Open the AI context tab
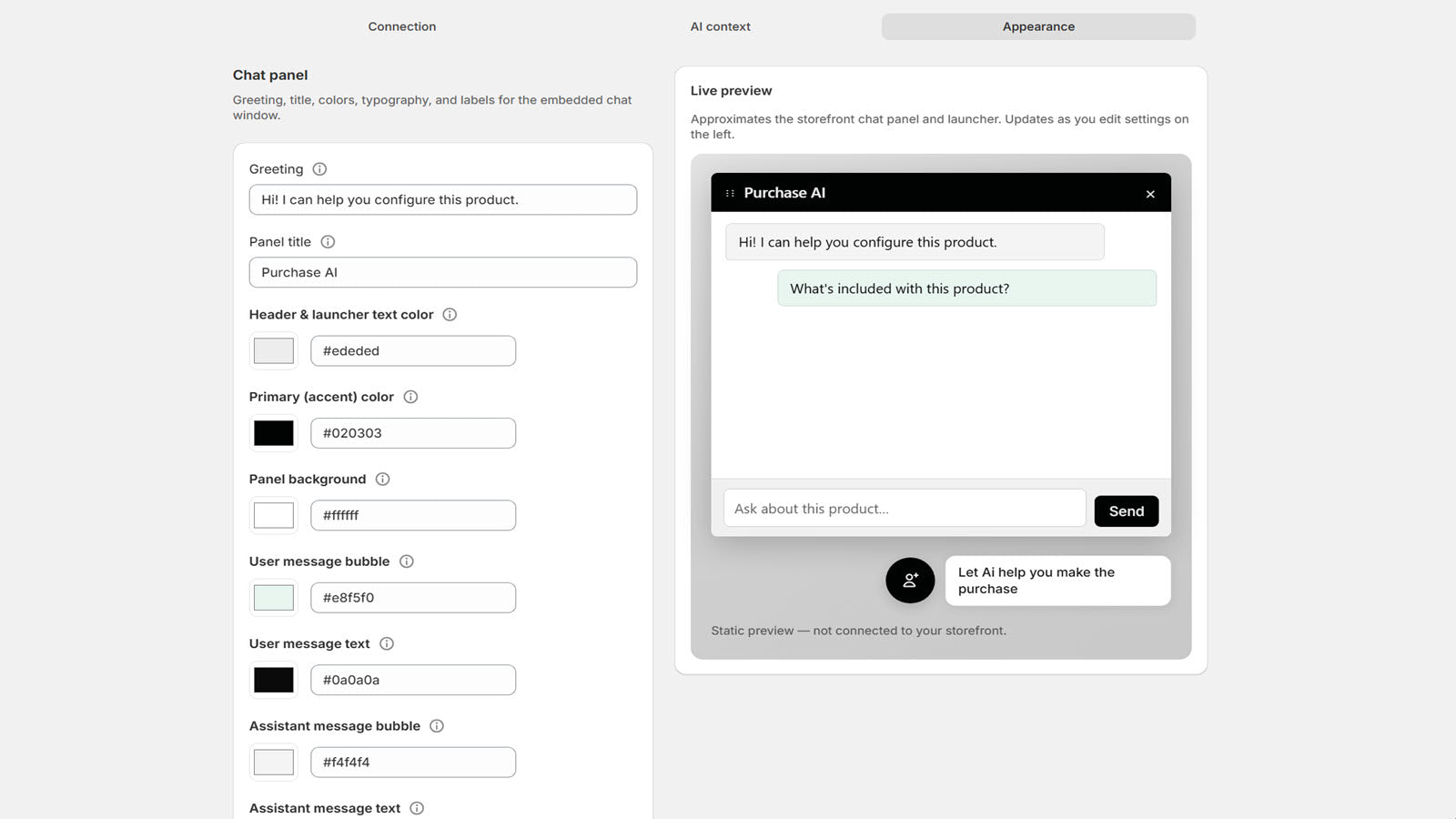 (720, 26)
